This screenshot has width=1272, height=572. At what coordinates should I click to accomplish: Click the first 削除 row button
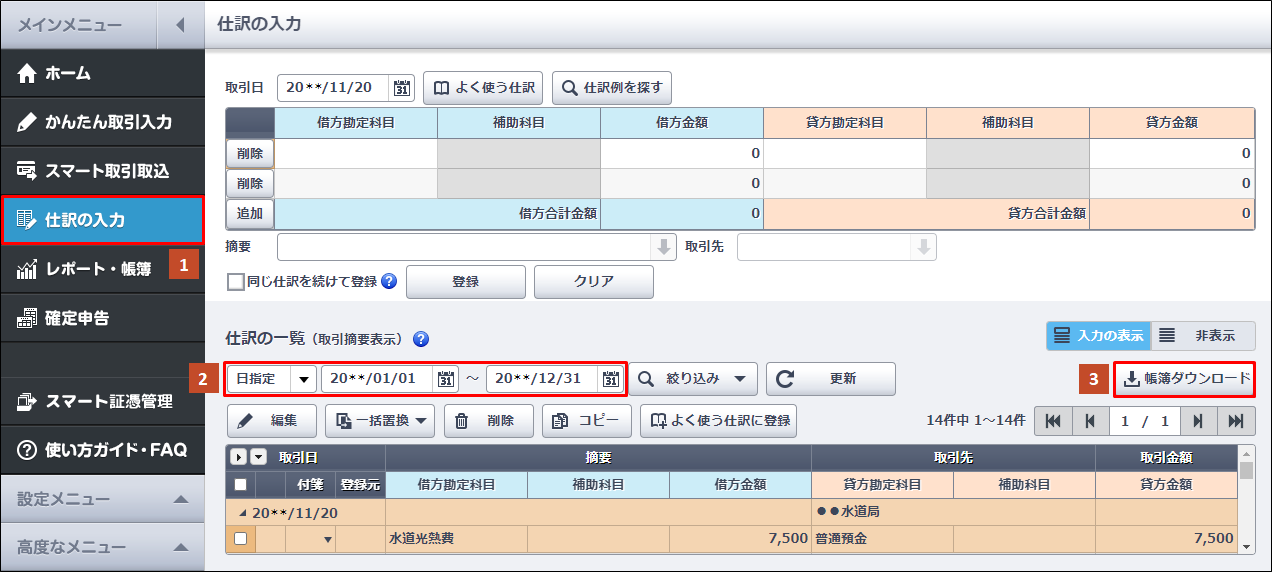point(250,153)
